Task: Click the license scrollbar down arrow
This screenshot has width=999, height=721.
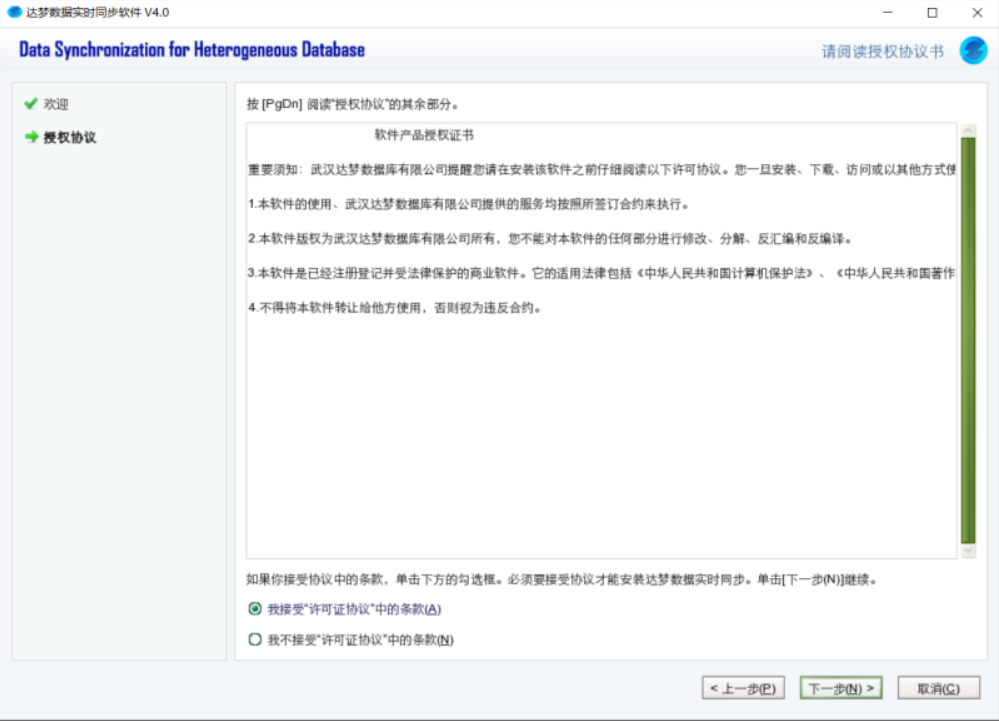Action: (x=968, y=552)
